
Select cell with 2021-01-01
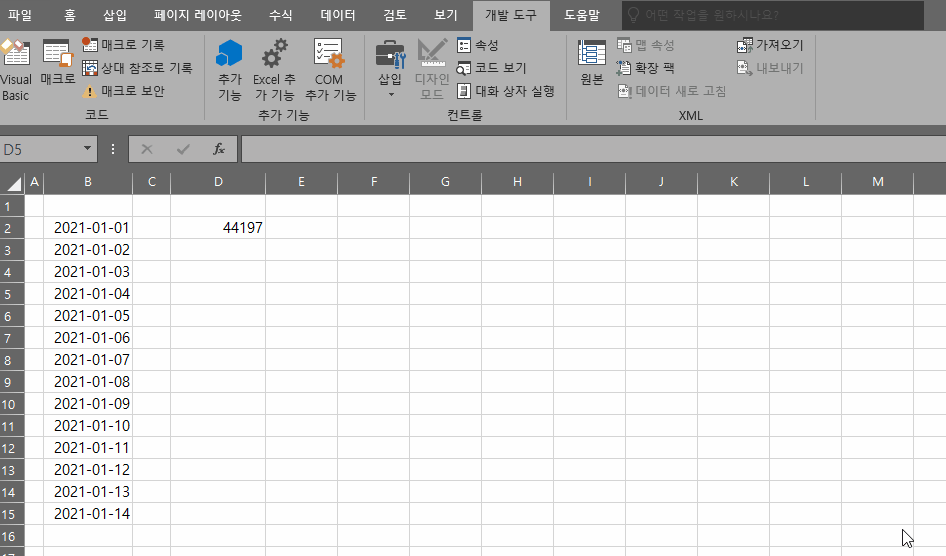pyautogui.click(x=88, y=228)
